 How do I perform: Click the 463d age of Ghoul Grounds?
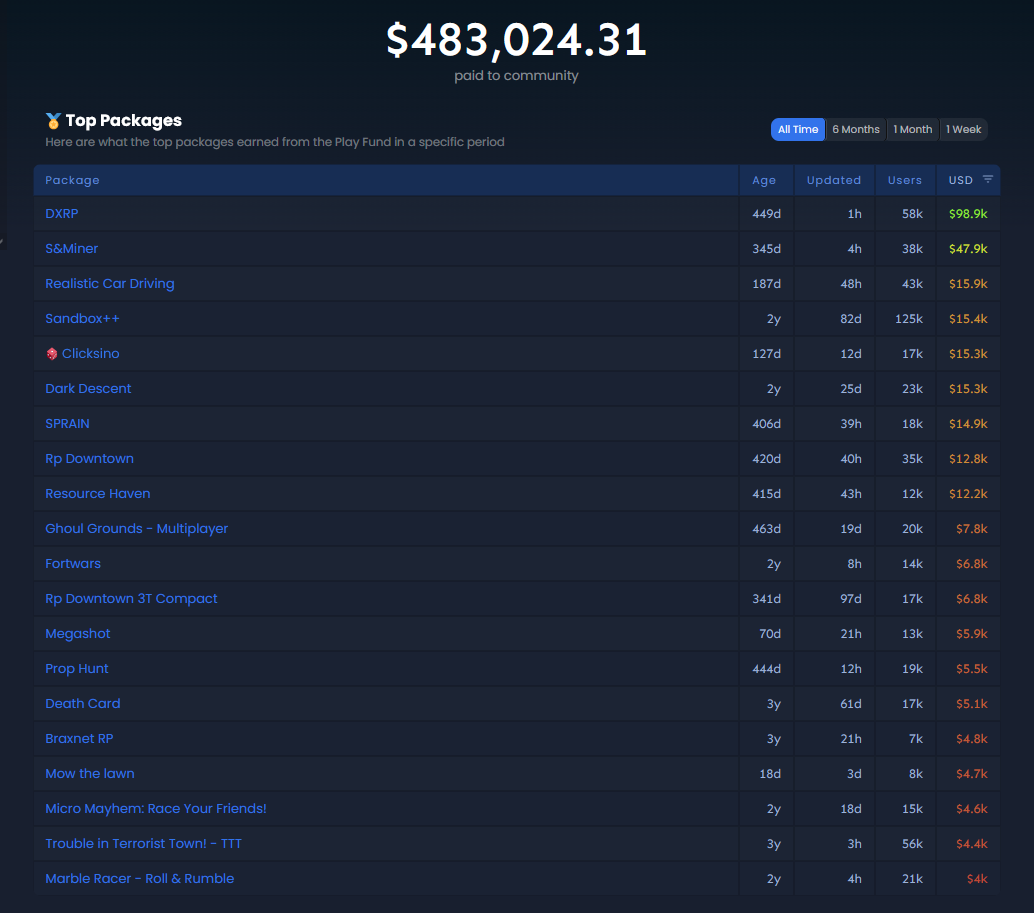(766, 528)
